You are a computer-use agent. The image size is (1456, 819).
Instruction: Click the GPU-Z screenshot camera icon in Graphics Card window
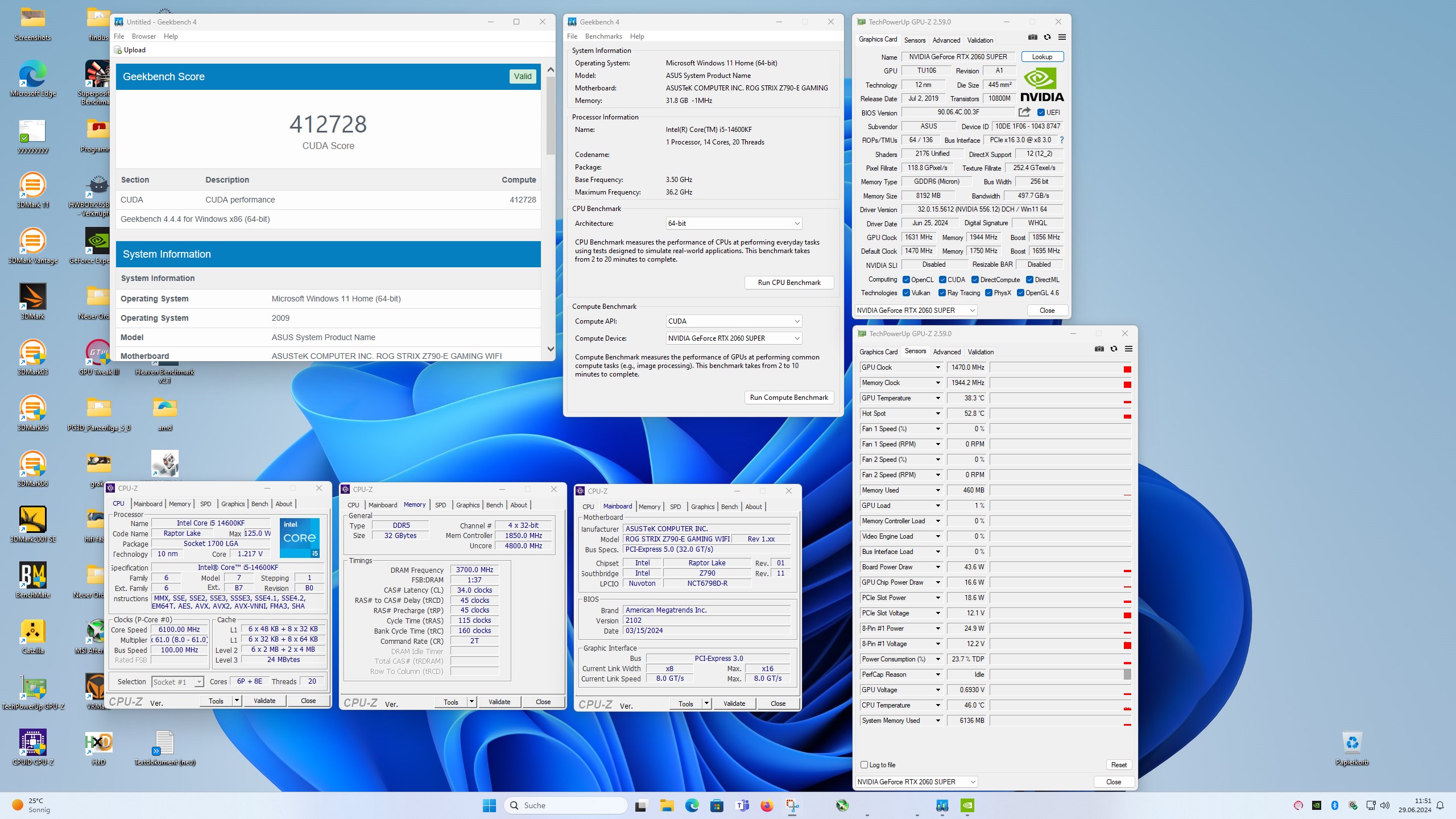coord(1033,38)
